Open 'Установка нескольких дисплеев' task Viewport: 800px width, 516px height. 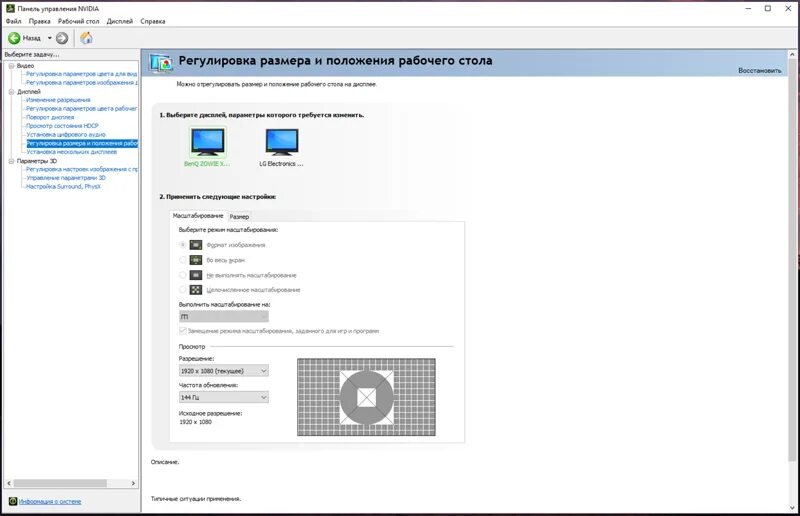coord(71,152)
